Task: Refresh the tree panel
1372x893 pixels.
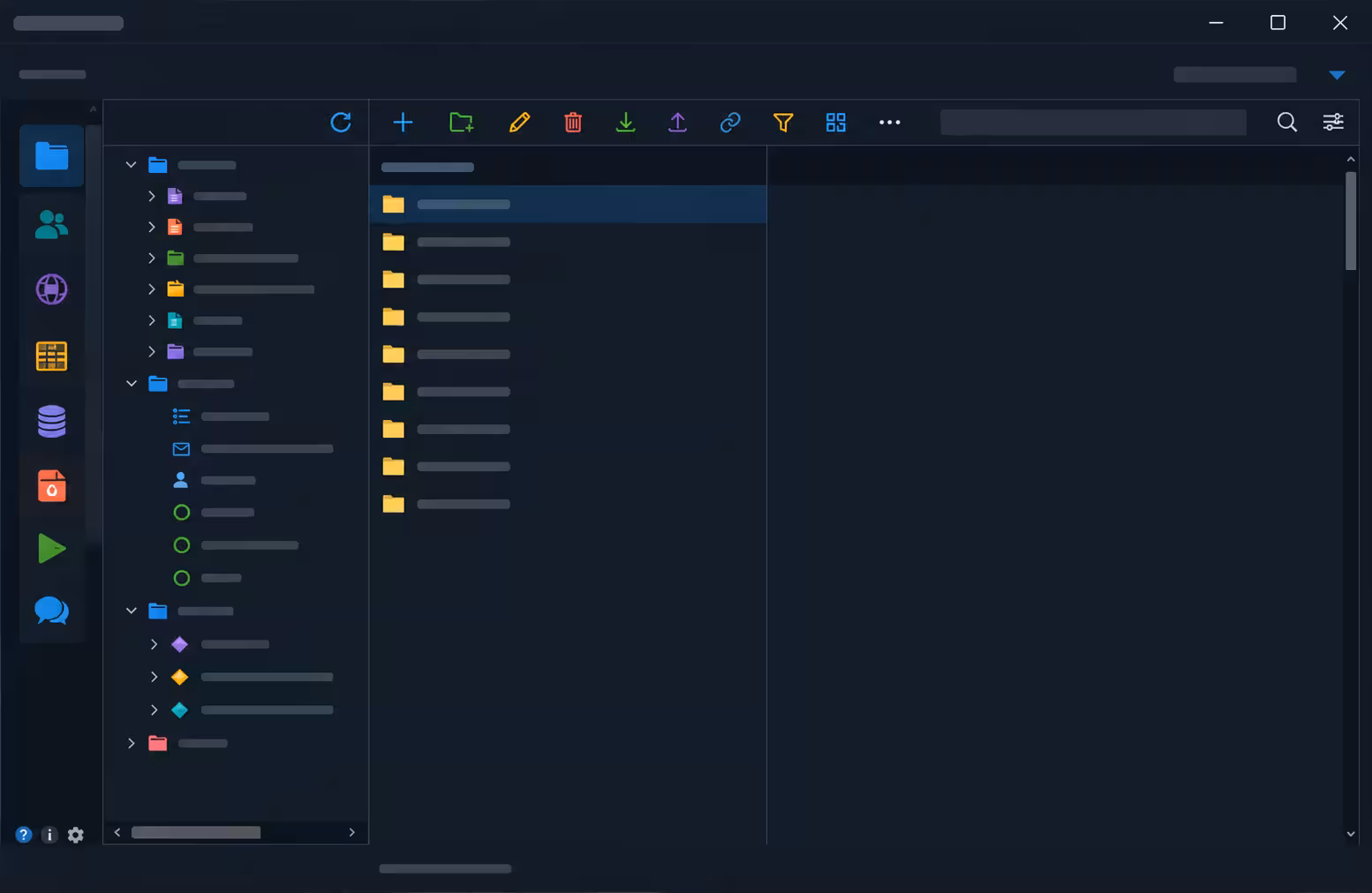Action: 341,122
